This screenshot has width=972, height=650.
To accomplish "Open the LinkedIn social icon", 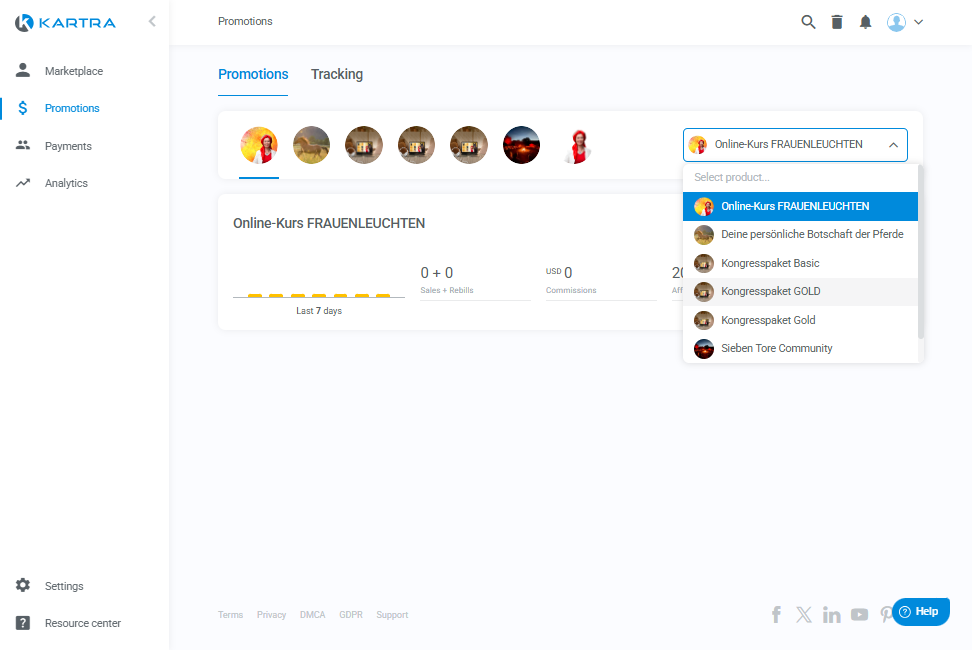I will click(831, 615).
